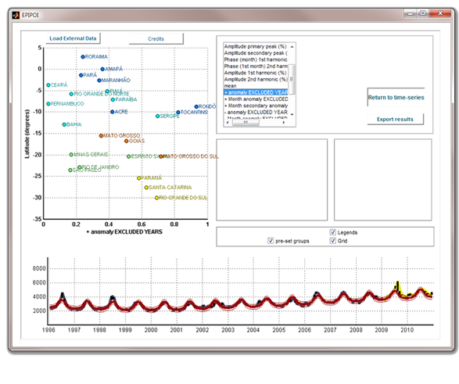The height and width of the screenshot is (384, 459).
Task: Click the Load External Data button
Action: click(73, 38)
